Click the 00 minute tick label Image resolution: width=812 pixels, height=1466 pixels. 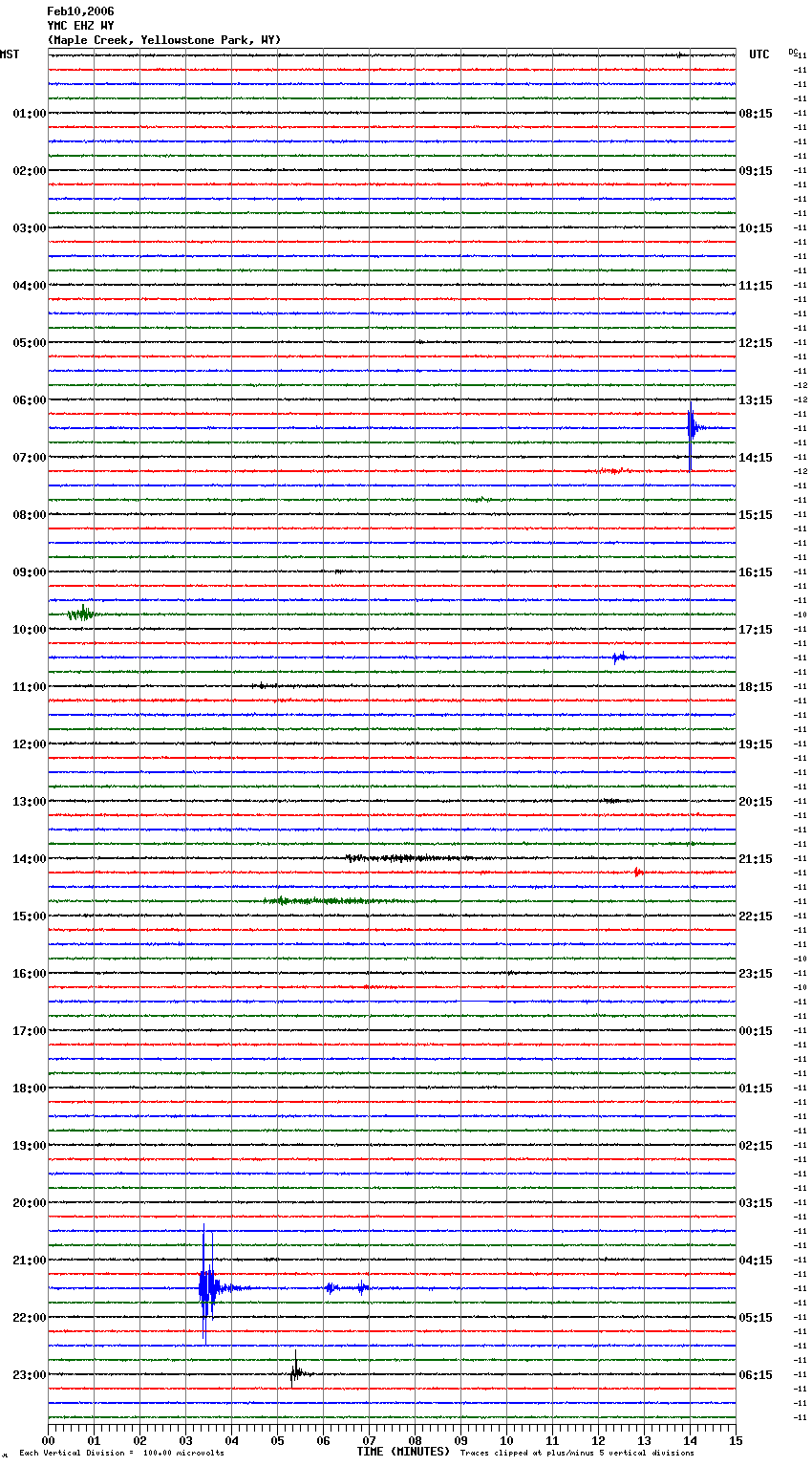point(48,1440)
